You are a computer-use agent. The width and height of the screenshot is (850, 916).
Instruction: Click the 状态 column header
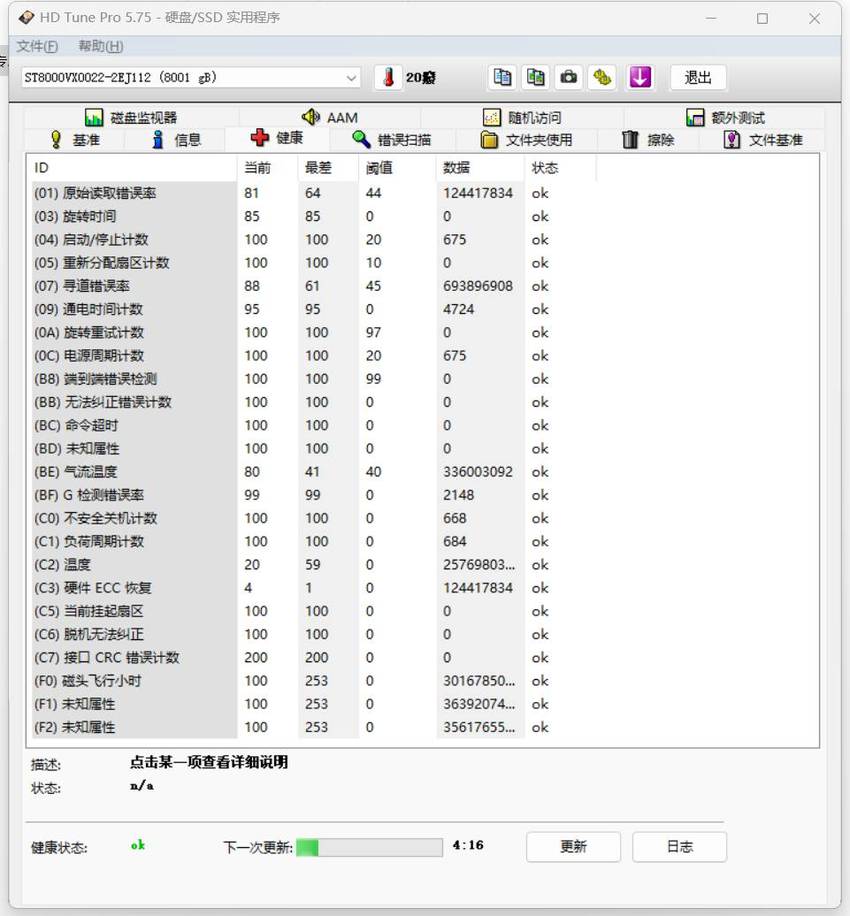point(560,168)
